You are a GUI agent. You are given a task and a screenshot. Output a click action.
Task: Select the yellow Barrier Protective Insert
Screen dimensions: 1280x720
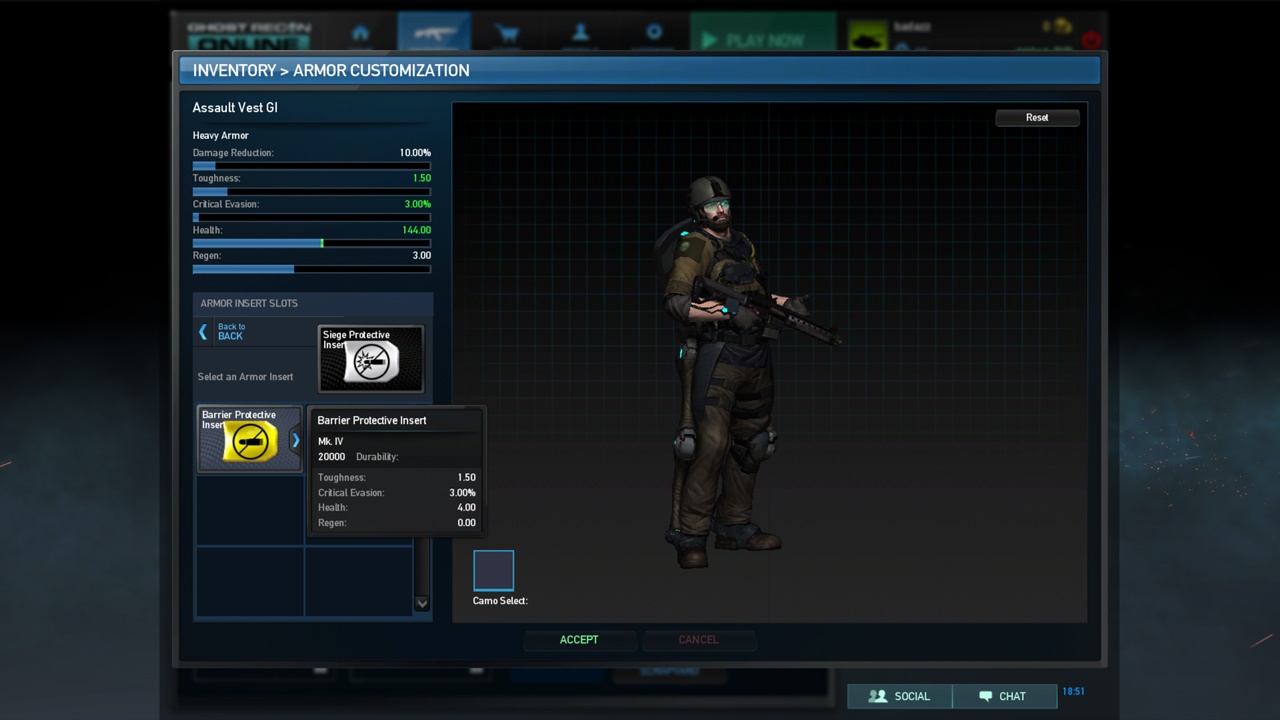point(249,439)
